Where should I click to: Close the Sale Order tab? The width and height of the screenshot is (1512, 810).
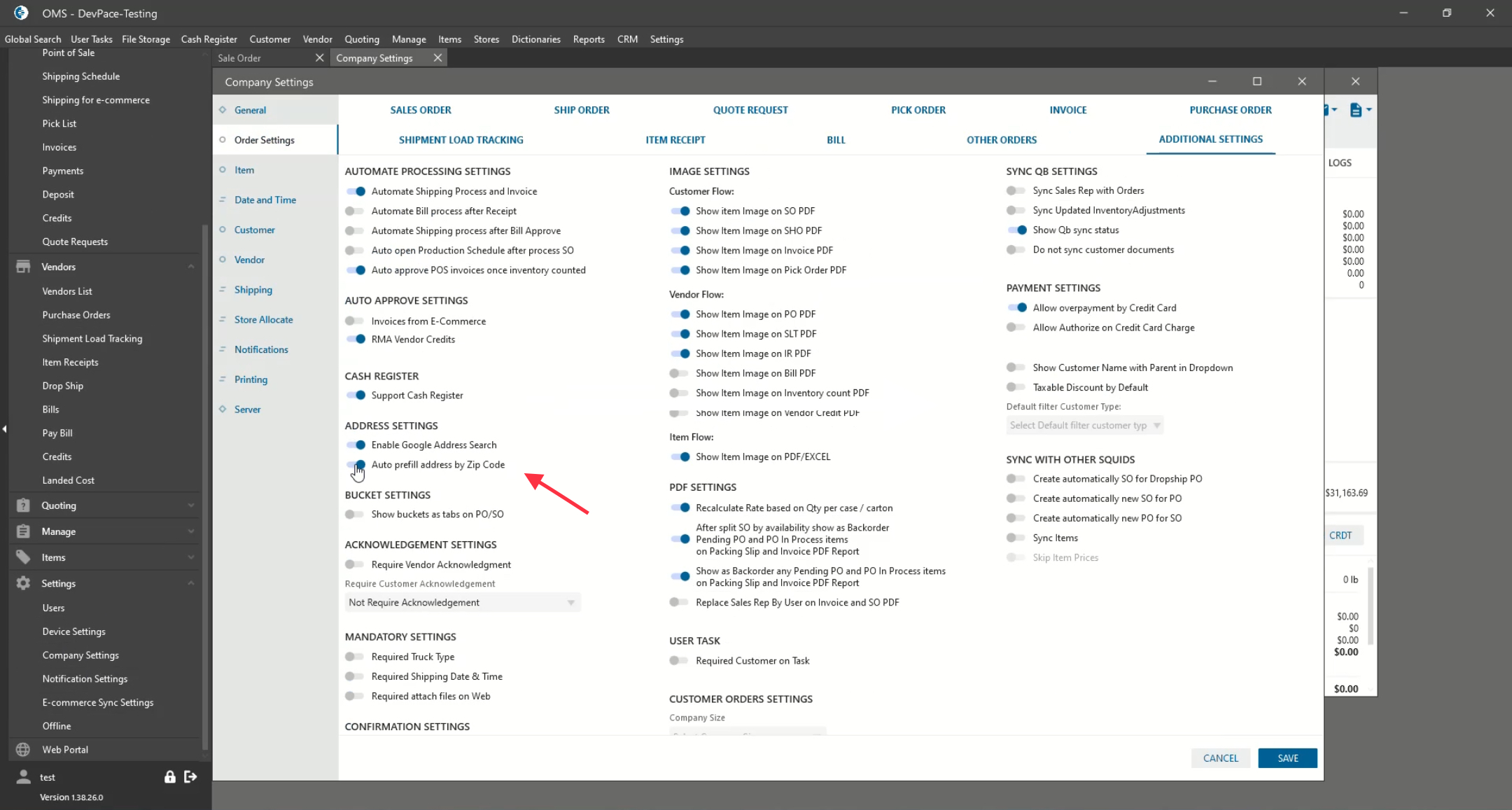click(x=319, y=58)
